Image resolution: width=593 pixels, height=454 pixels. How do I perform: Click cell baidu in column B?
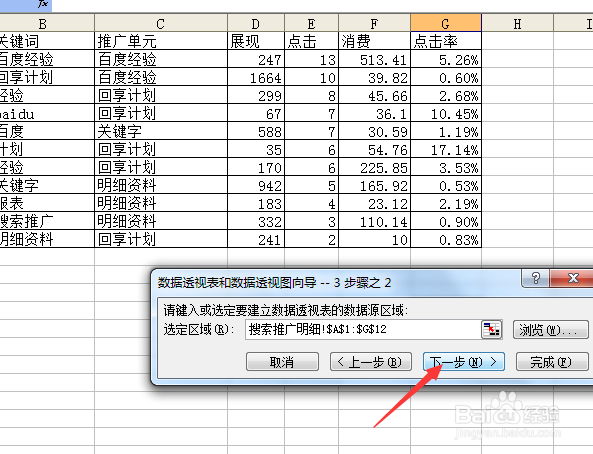47,113
